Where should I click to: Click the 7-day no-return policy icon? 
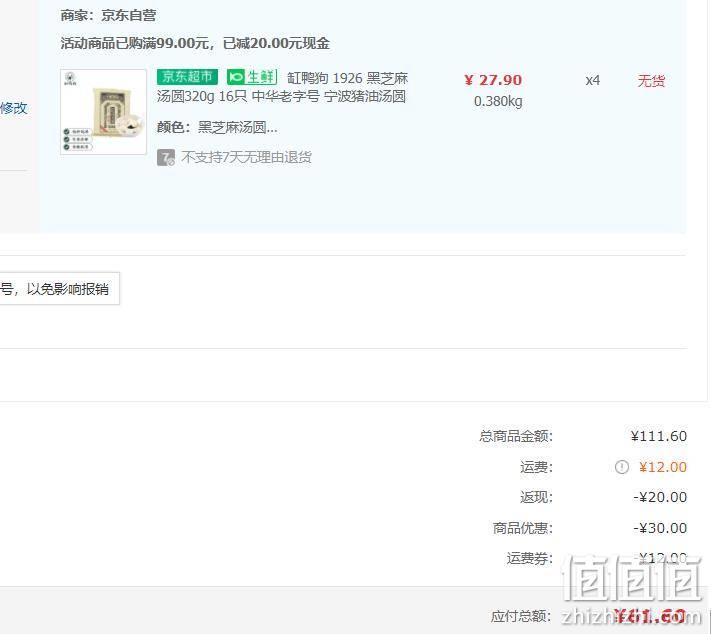(x=166, y=157)
